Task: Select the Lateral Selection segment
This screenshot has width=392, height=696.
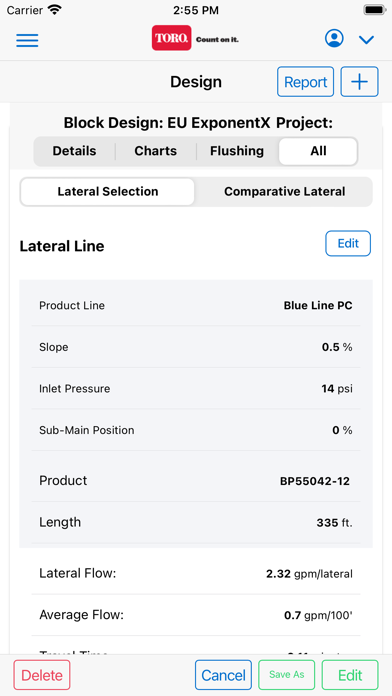Action: (107, 192)
